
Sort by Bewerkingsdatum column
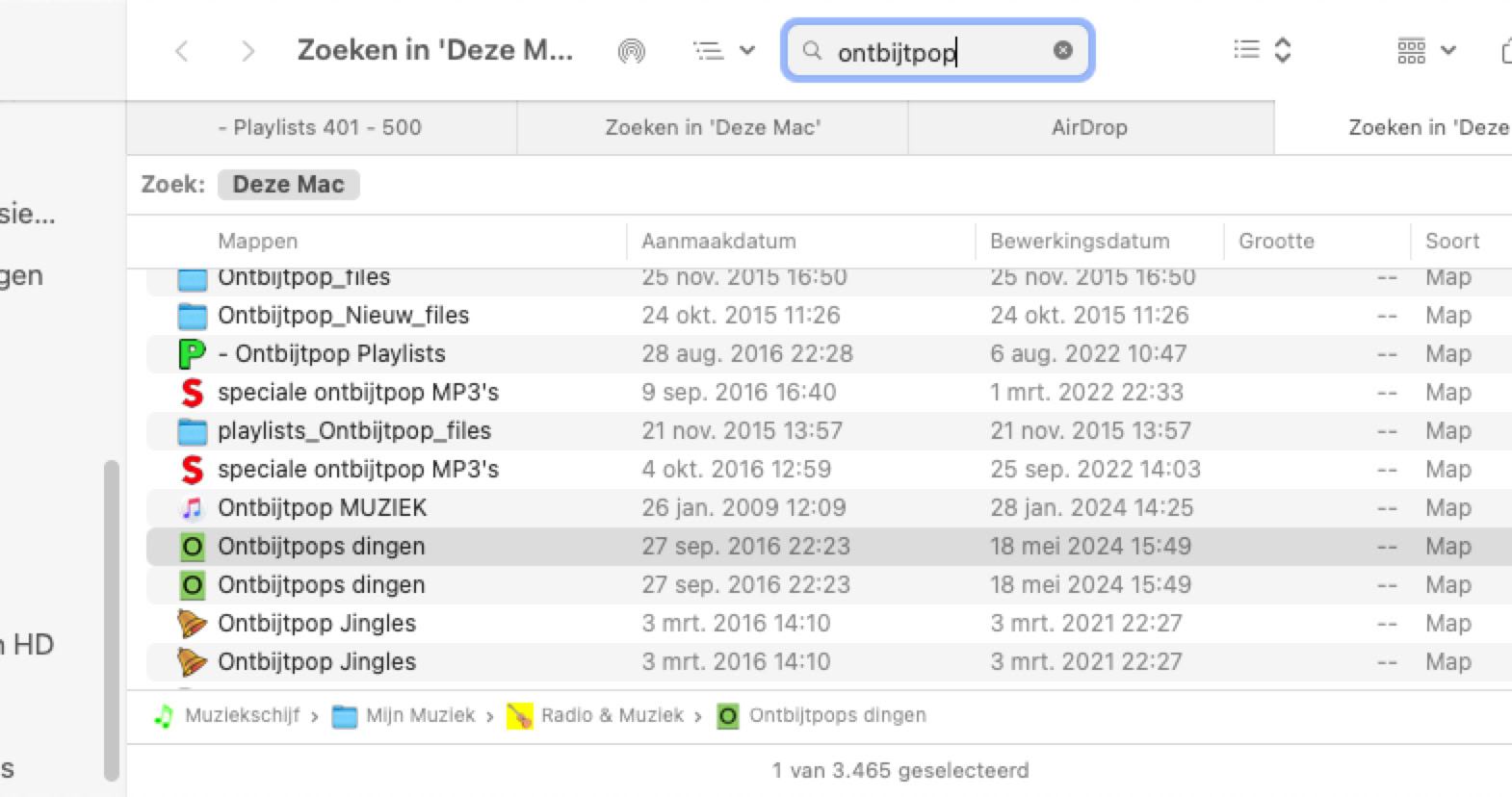click(x=1080, y=242)
